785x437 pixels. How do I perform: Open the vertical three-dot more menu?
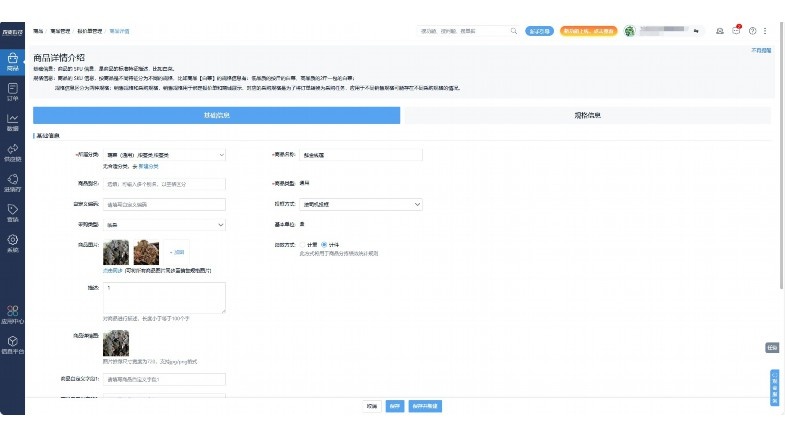tap(765, 31)
